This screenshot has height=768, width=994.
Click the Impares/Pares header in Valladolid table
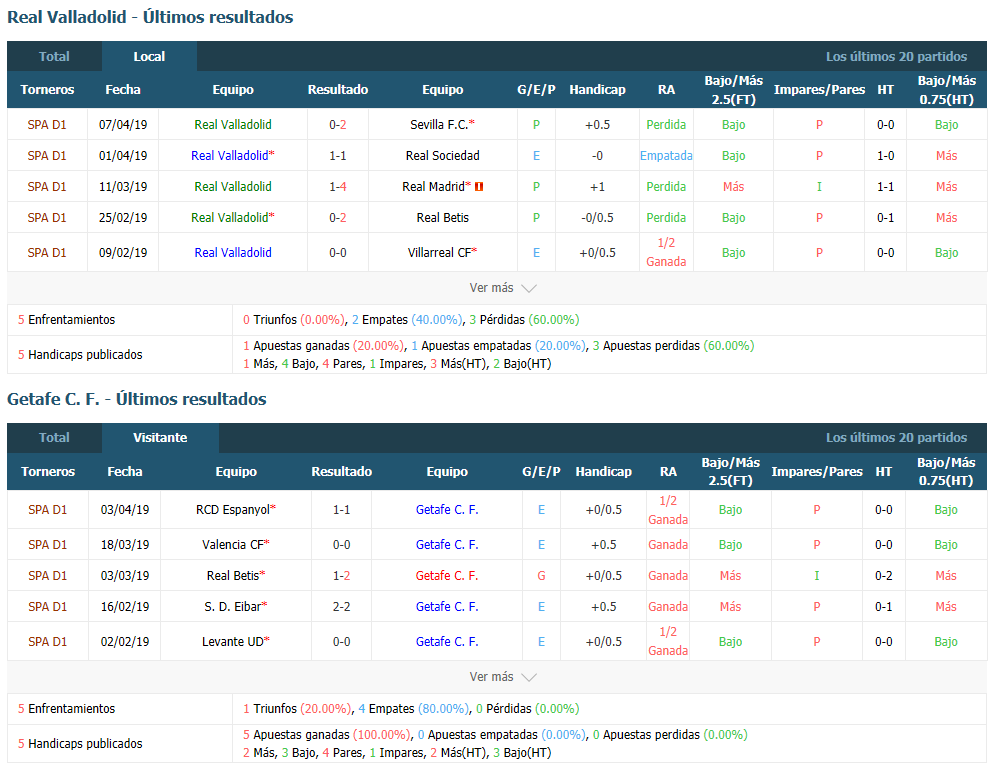819,89
